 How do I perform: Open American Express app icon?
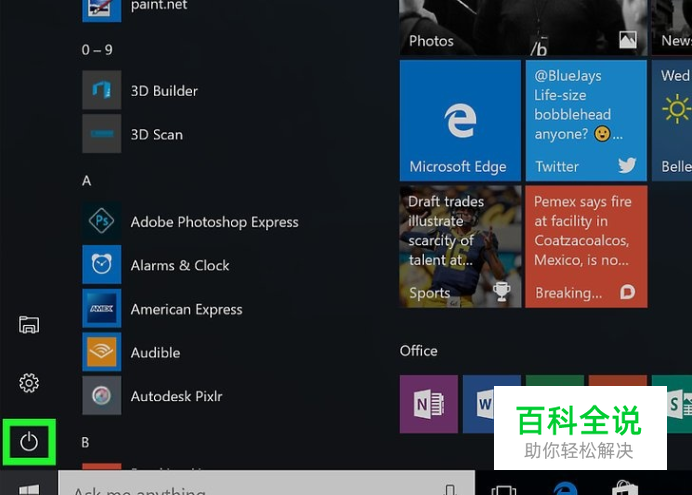(x=102, y=308)
